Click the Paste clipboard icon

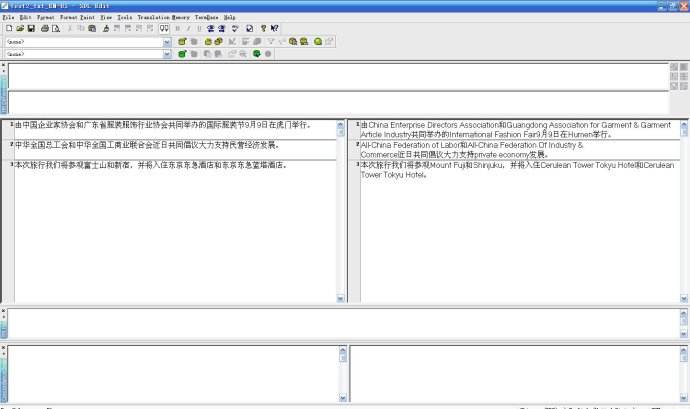pos(92,29)
